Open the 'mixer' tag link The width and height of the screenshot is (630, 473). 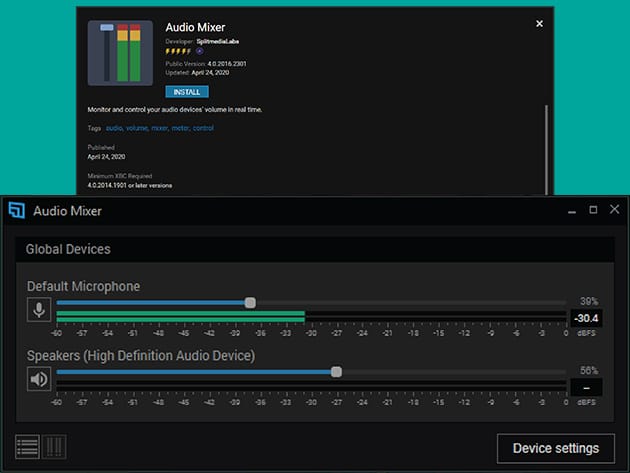click(x=159, y=128)
